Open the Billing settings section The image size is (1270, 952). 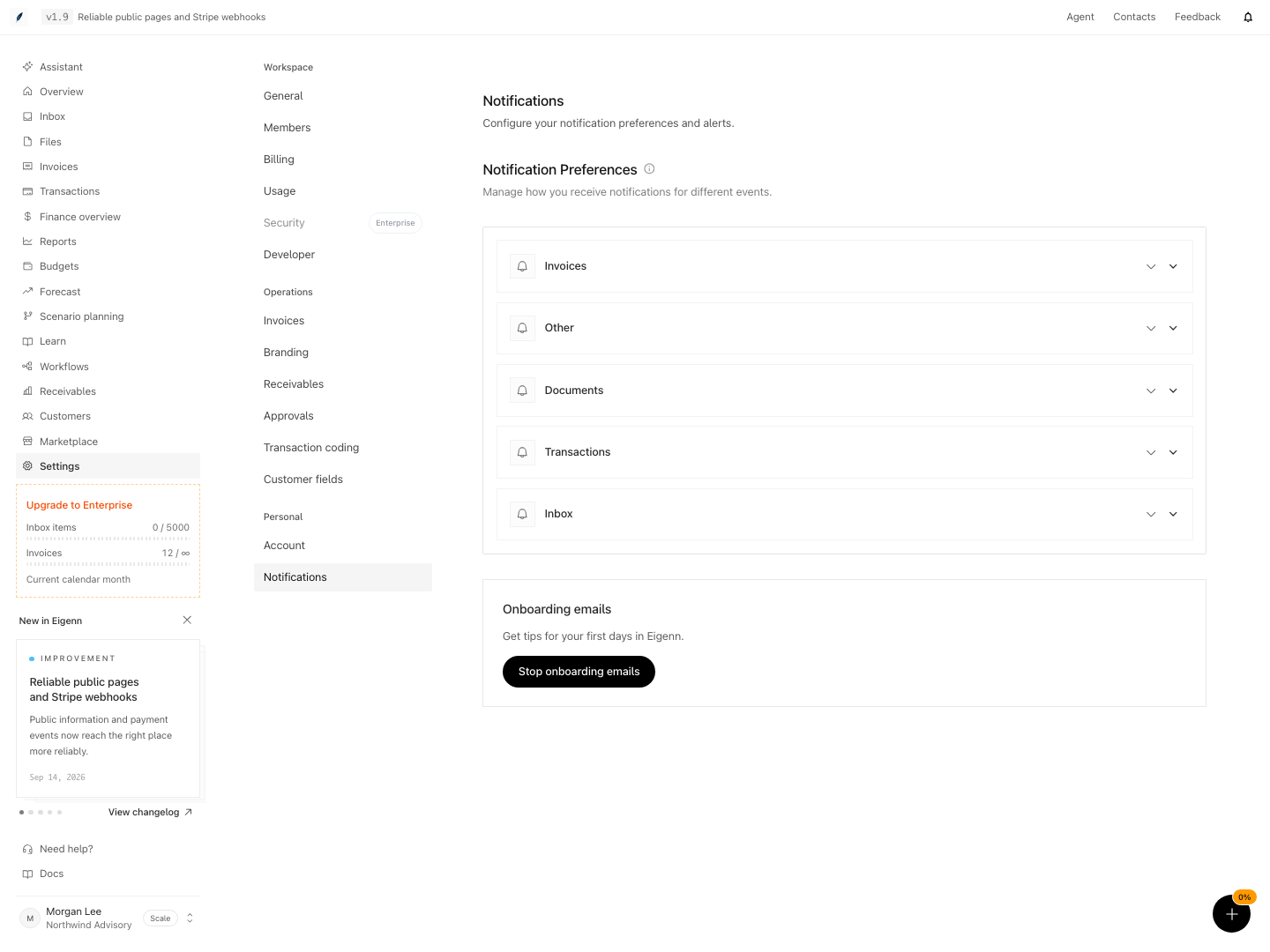click(343, 160)
